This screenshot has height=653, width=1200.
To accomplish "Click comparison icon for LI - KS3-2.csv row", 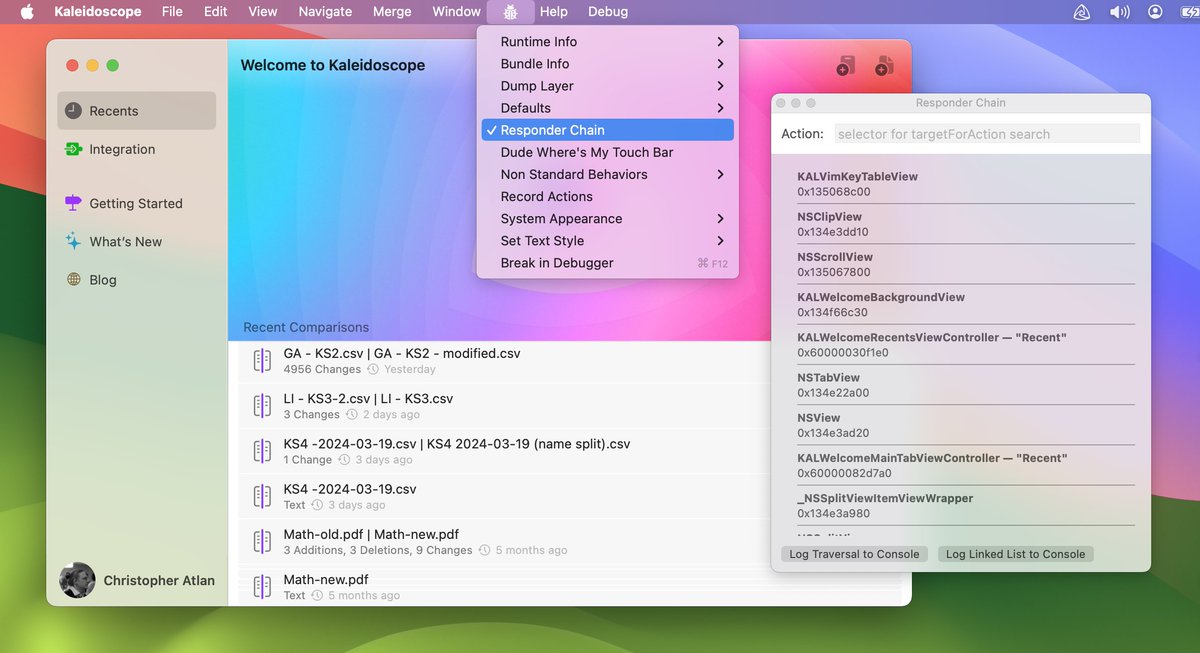I will point(262,406).
